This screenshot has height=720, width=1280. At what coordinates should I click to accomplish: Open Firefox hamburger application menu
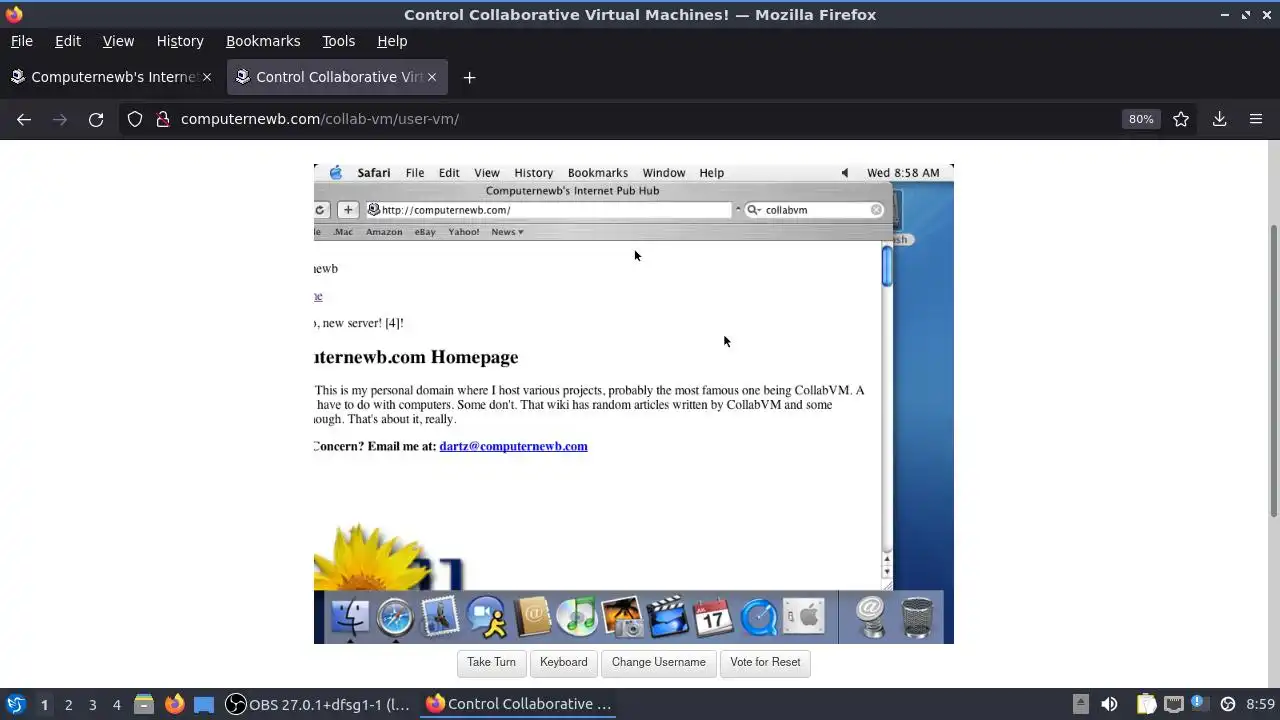point(1256,119)
